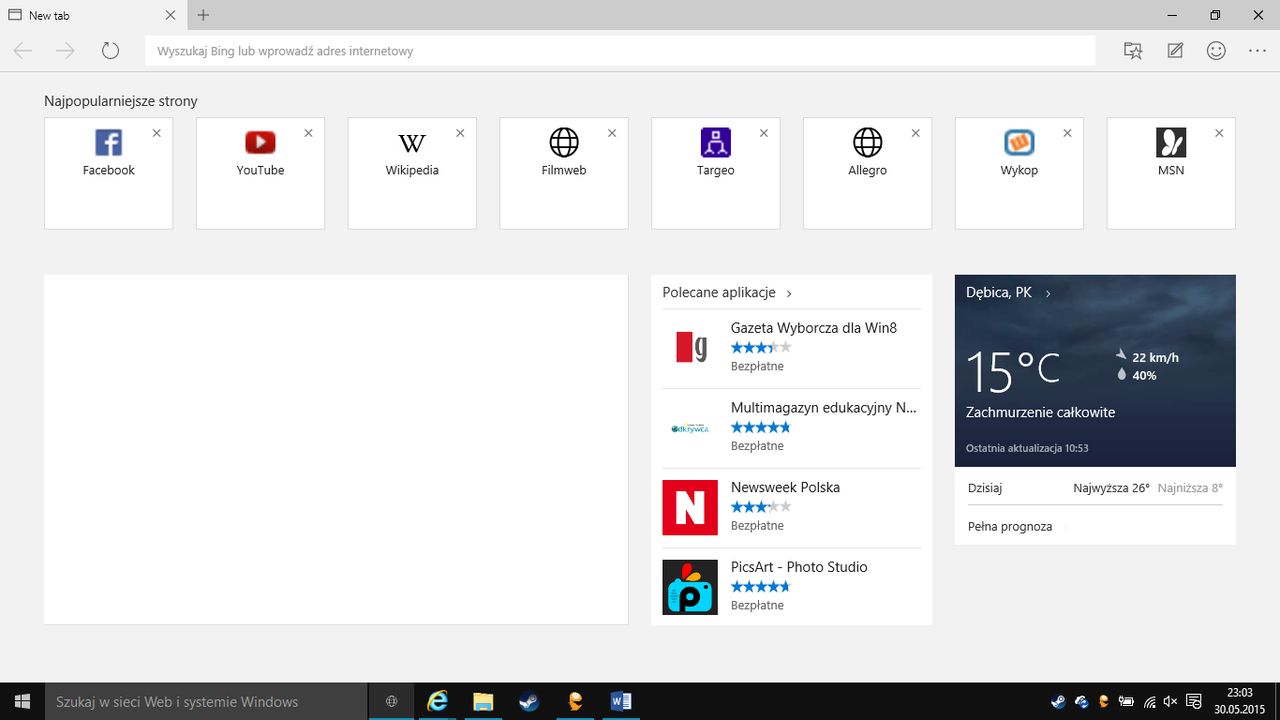Remove the Wykop tile with its X

point(1067,133)
